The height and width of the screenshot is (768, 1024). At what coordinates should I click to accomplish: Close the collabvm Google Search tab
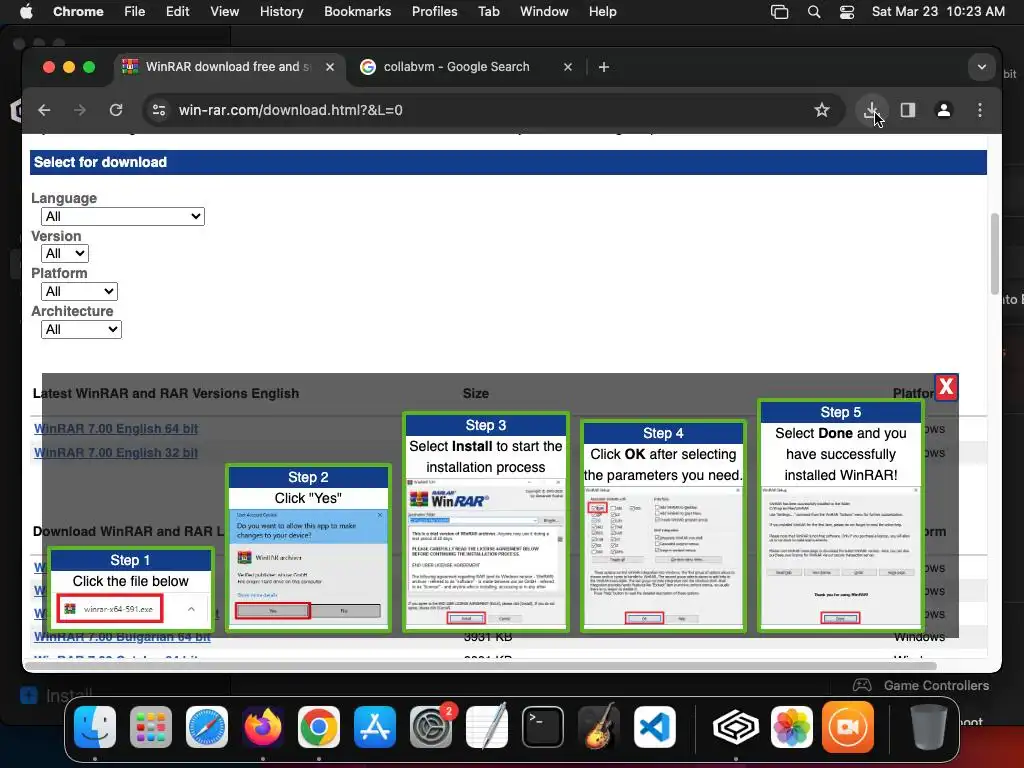[x=568, y=67]
